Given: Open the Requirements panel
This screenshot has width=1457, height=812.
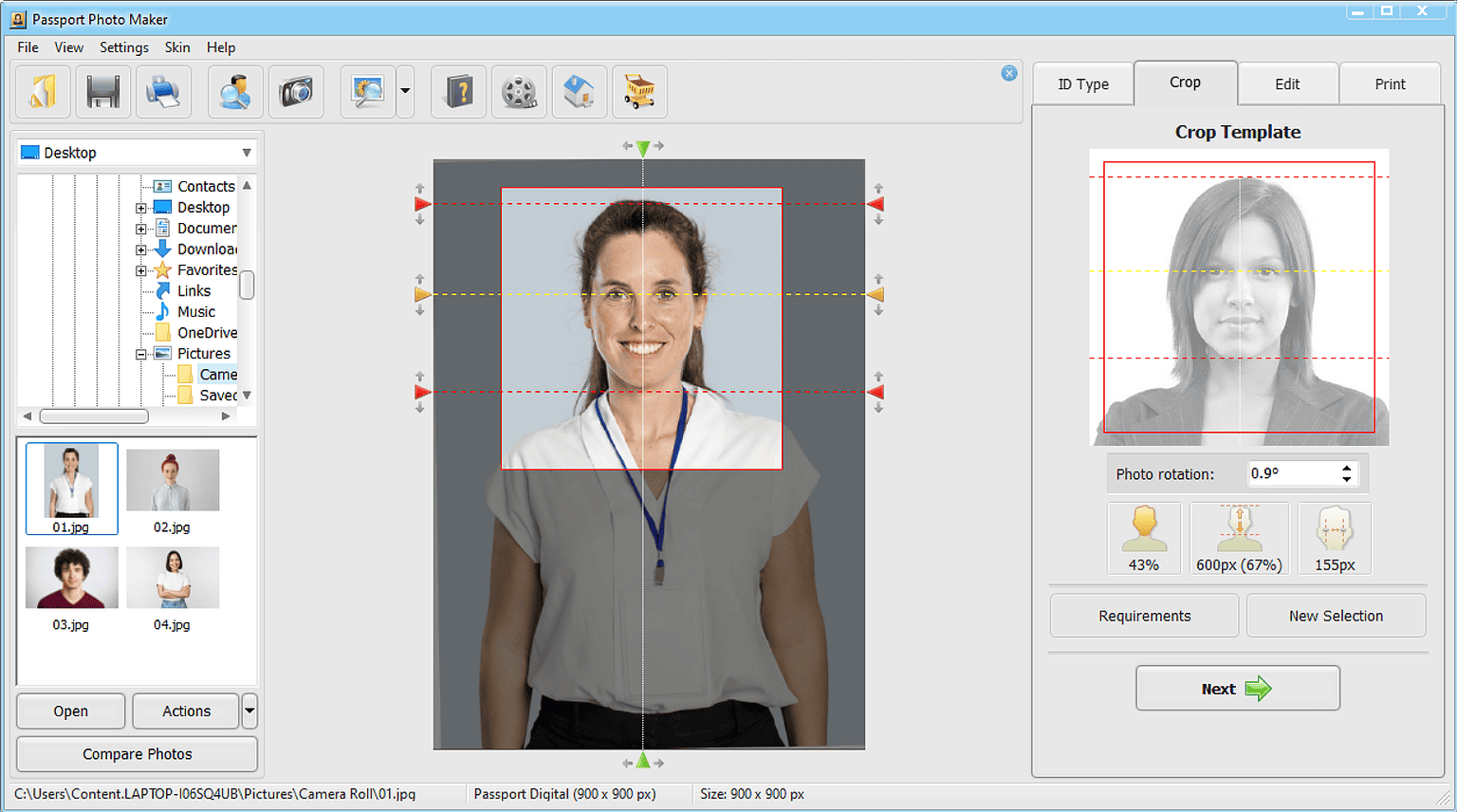Looking at the screenshot, I should [x=1143, y=615].
